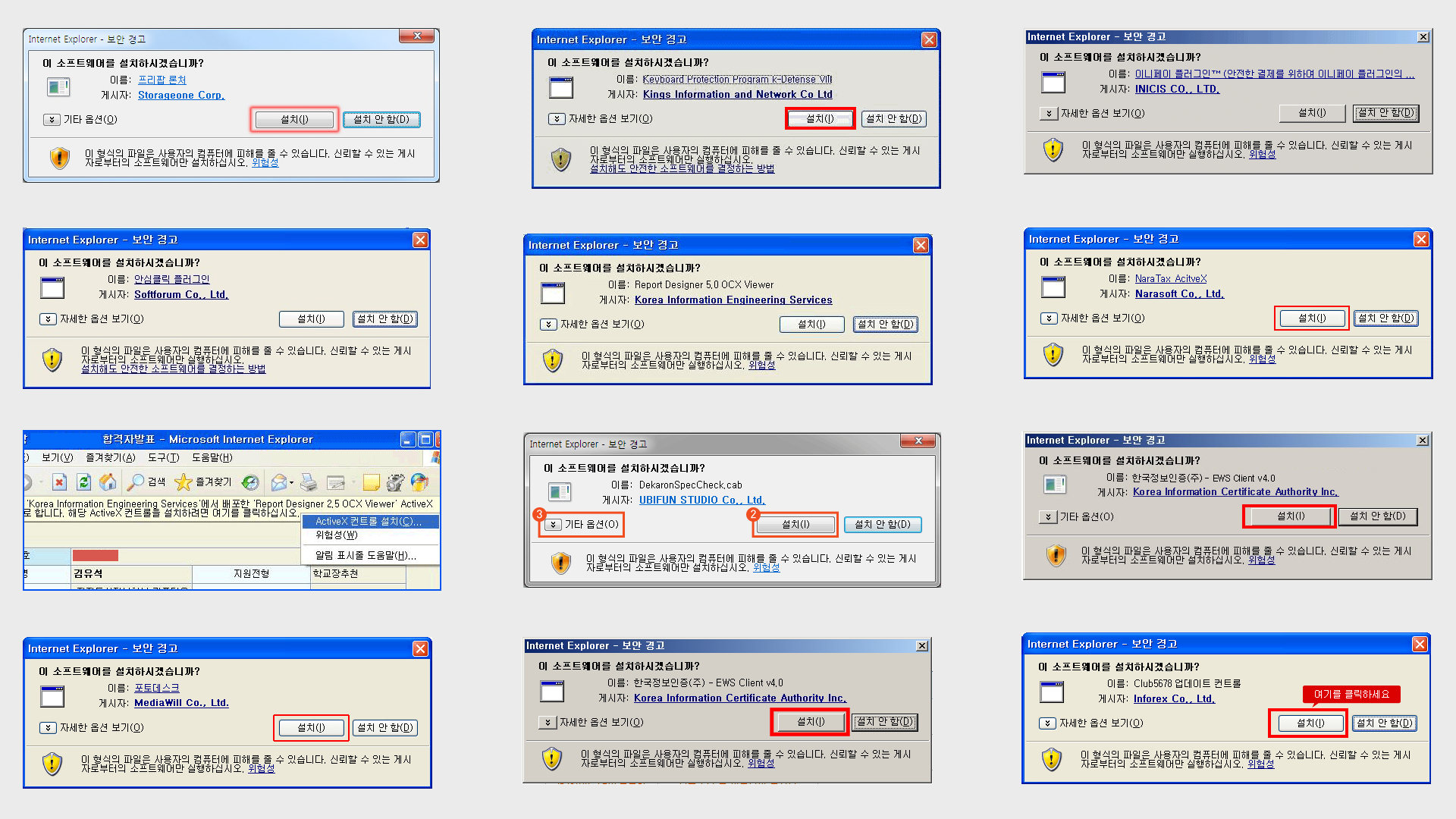Click the Mail envelope icon

pos(279,482)
